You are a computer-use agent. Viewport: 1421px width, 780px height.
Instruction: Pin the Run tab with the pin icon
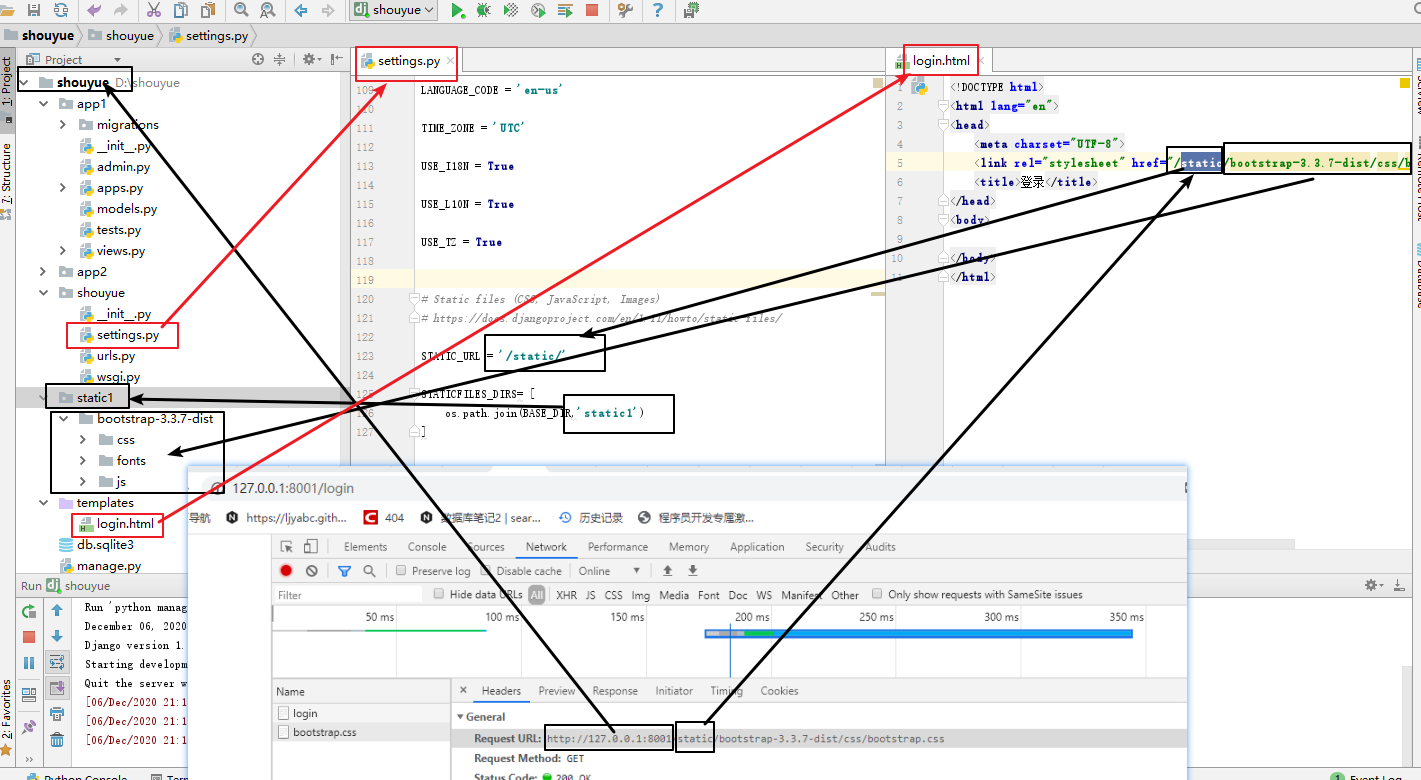[x=29, y=727]
